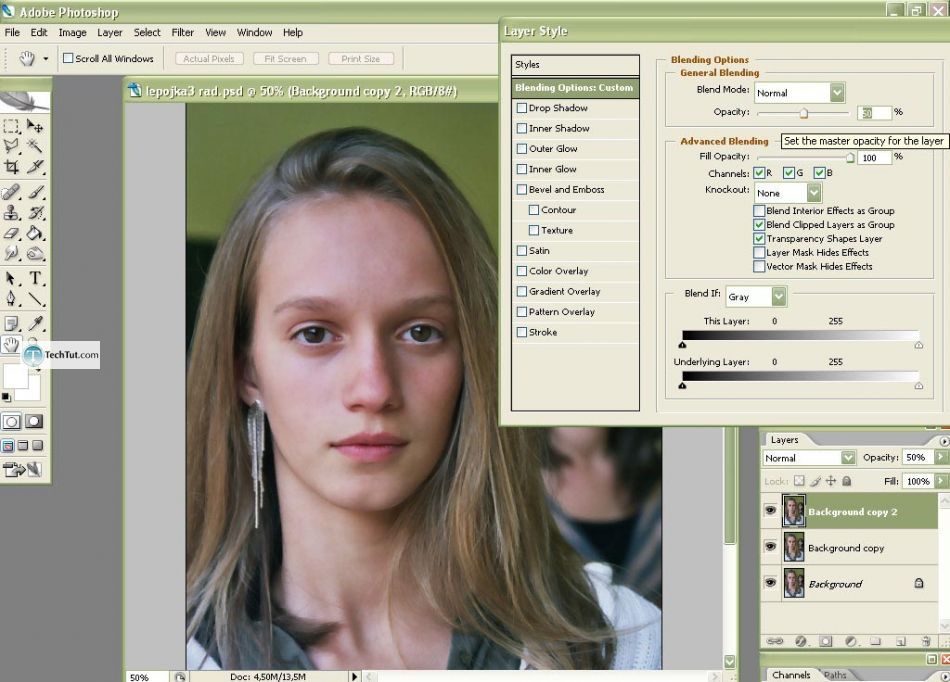Select the Crop tool
Image resolution: width=950 pixels, height=682 pixels.
click(11, 166)
